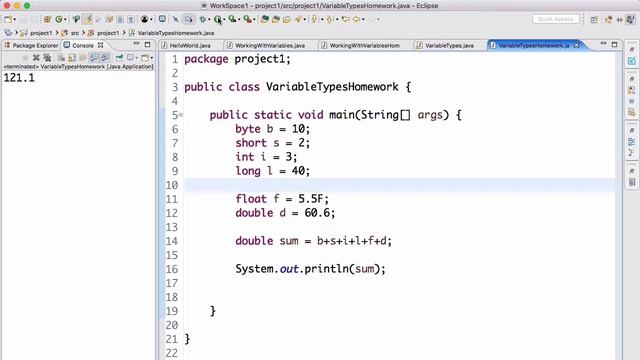
Task: Minimize the Console view panel
Action: [x=136, y=44]
